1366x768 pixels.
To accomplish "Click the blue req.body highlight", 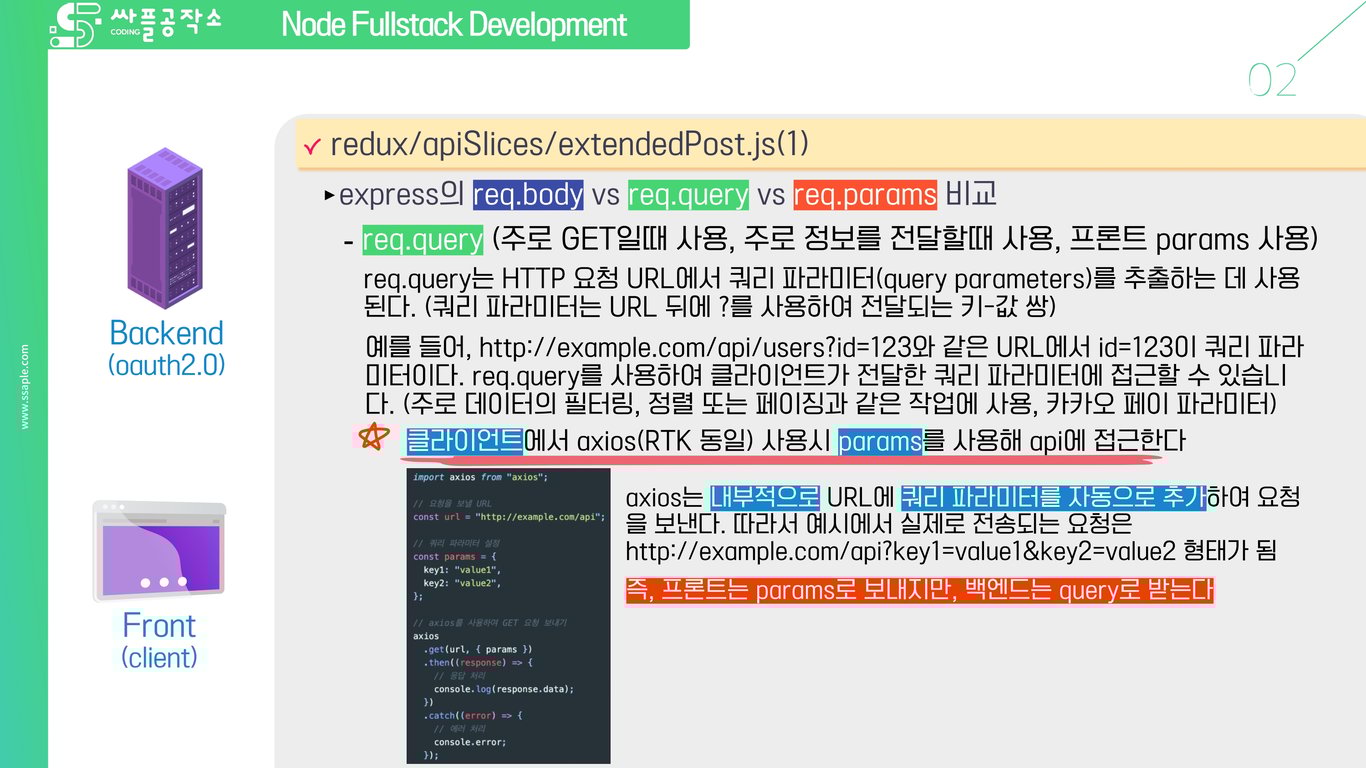I will tap(528, 194).
